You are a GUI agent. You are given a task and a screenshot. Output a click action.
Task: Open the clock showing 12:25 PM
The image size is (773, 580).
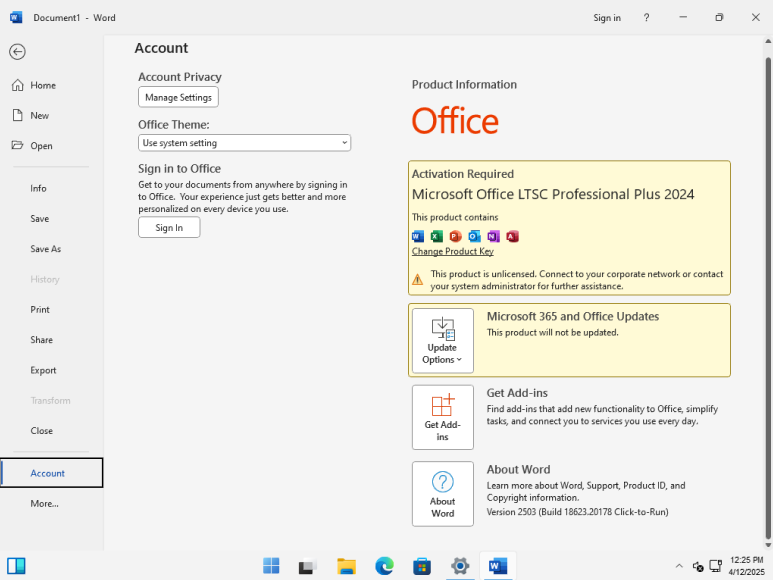(746, 566)
